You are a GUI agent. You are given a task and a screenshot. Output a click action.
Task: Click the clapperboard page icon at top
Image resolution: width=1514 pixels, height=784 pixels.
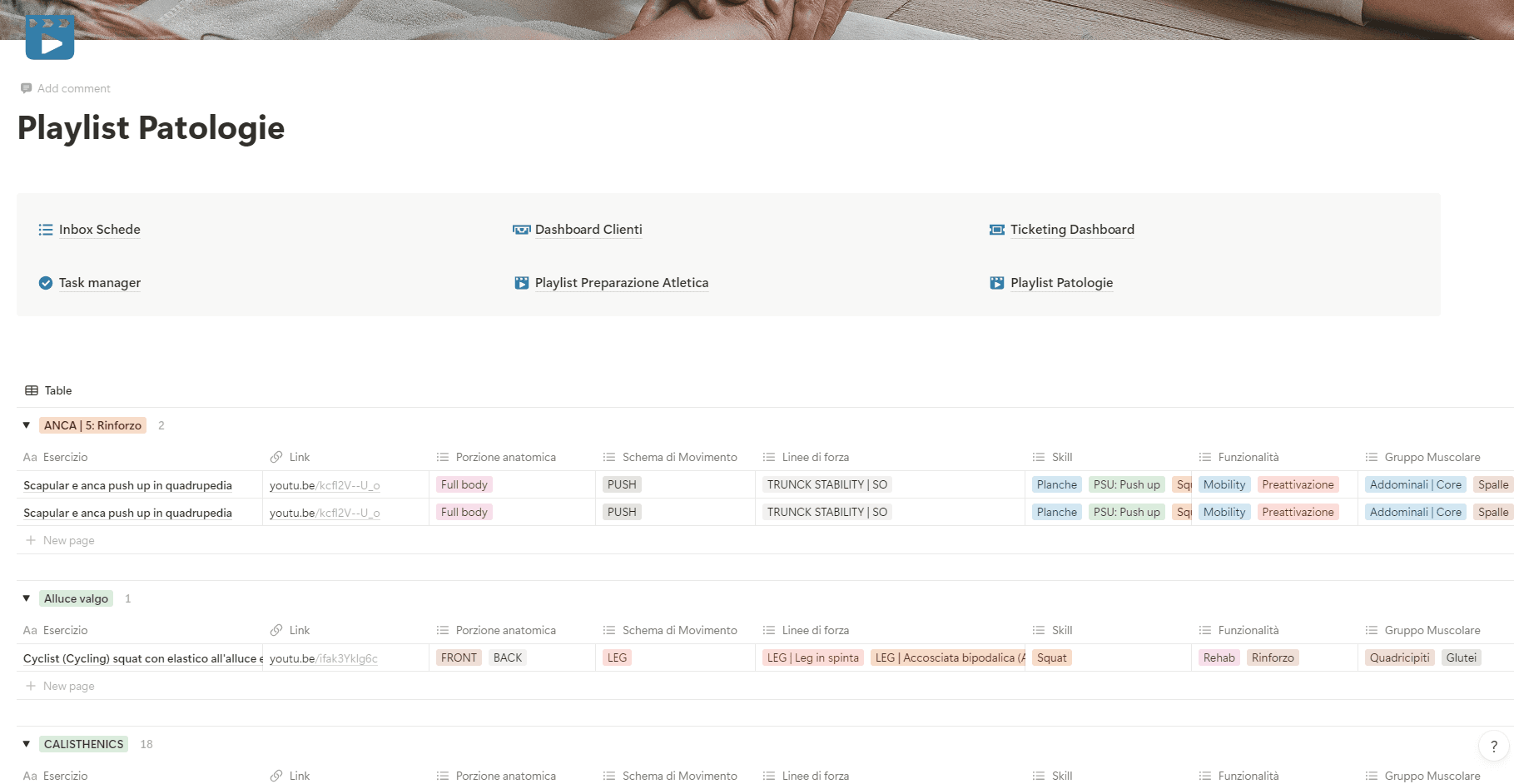50,37
